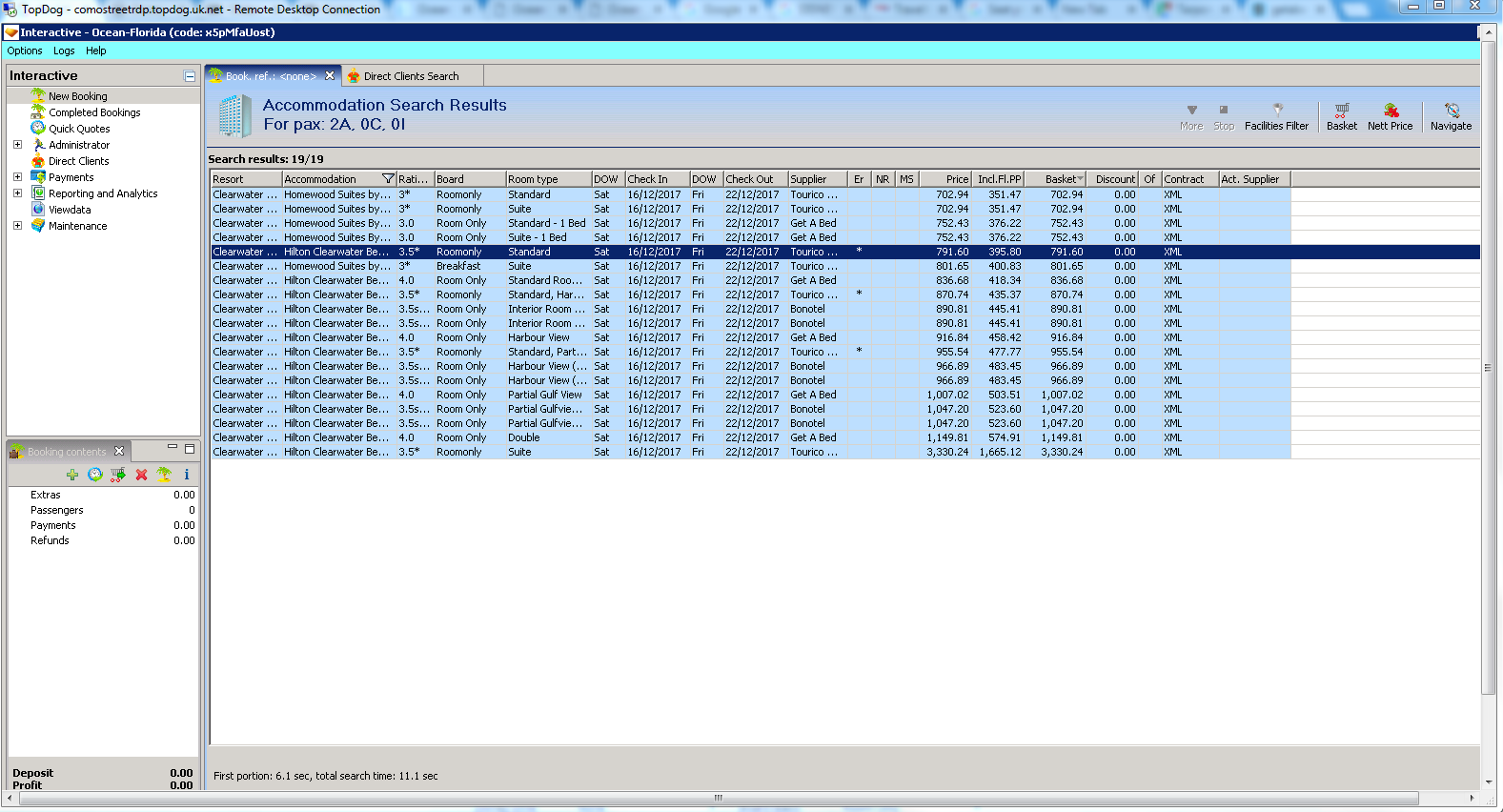Expand the Maintenance tree node
Image resolution: width=1503 pixels, height=812 pixels.
17,226
